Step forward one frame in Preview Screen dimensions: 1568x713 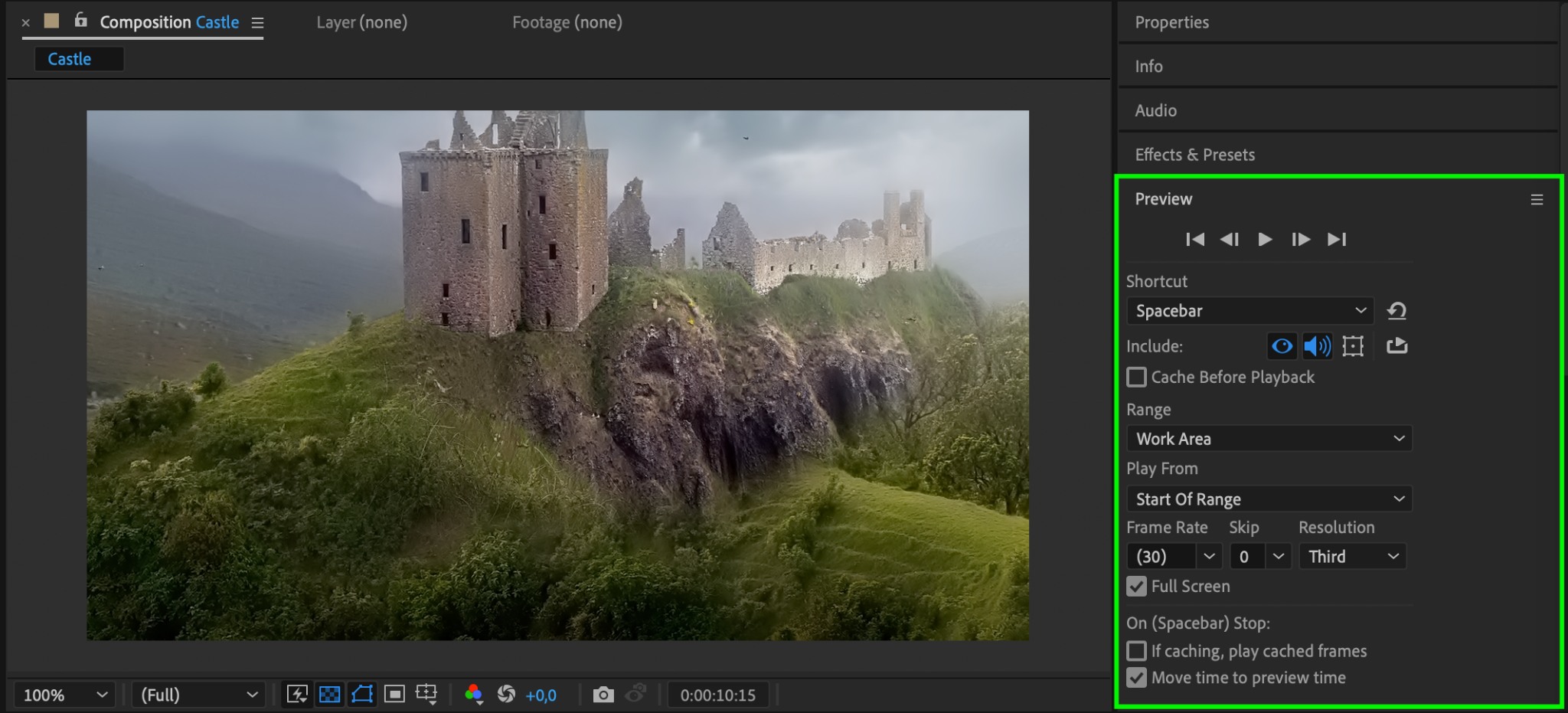coord(1300,240)
